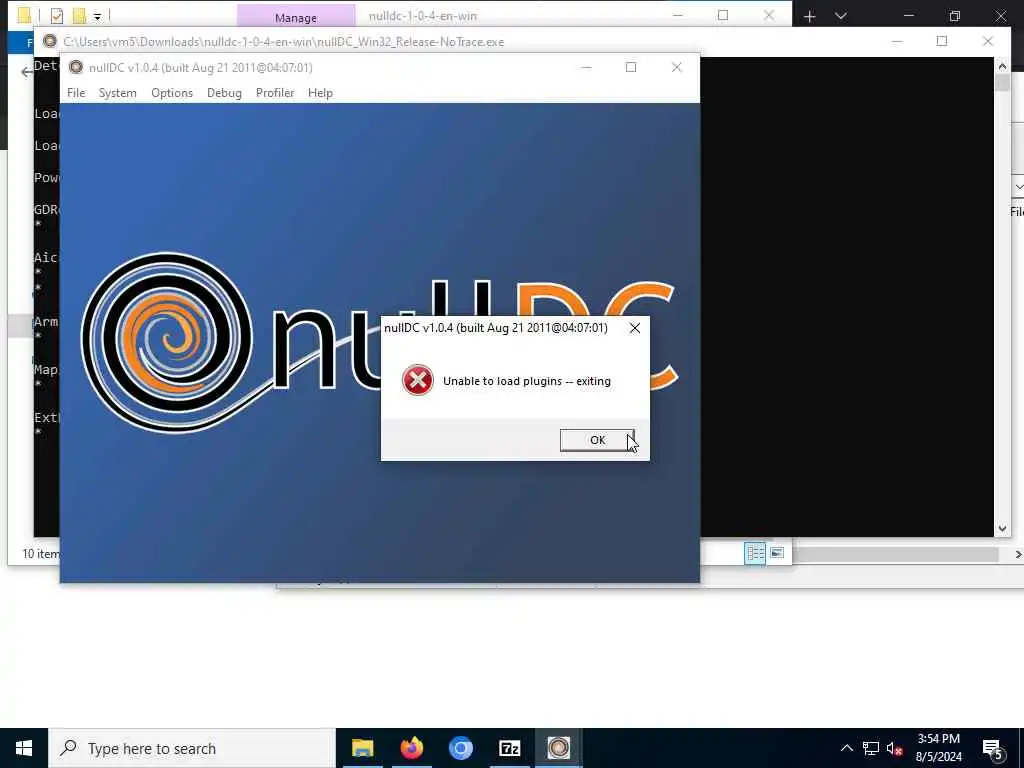
Task: Click the taskbar search box
Action: pyautogui.click(x=192, y=748)
